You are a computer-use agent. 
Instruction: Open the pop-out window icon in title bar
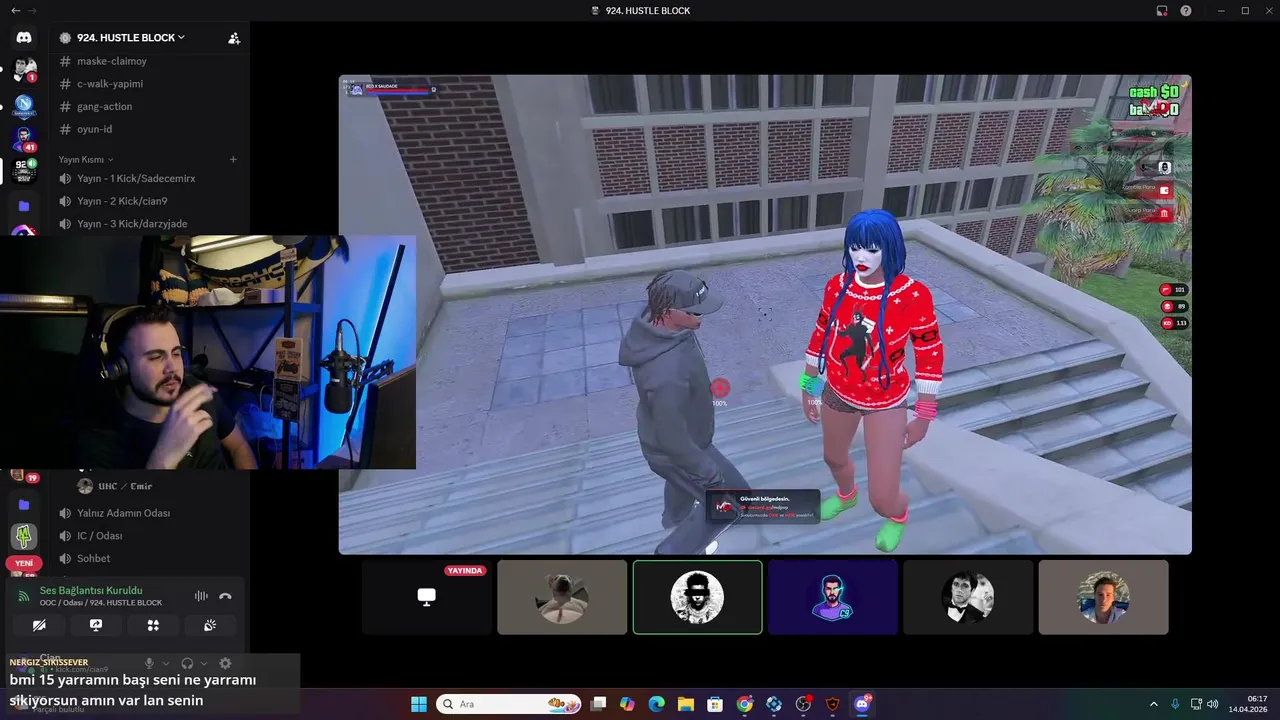pos(1162,10)
